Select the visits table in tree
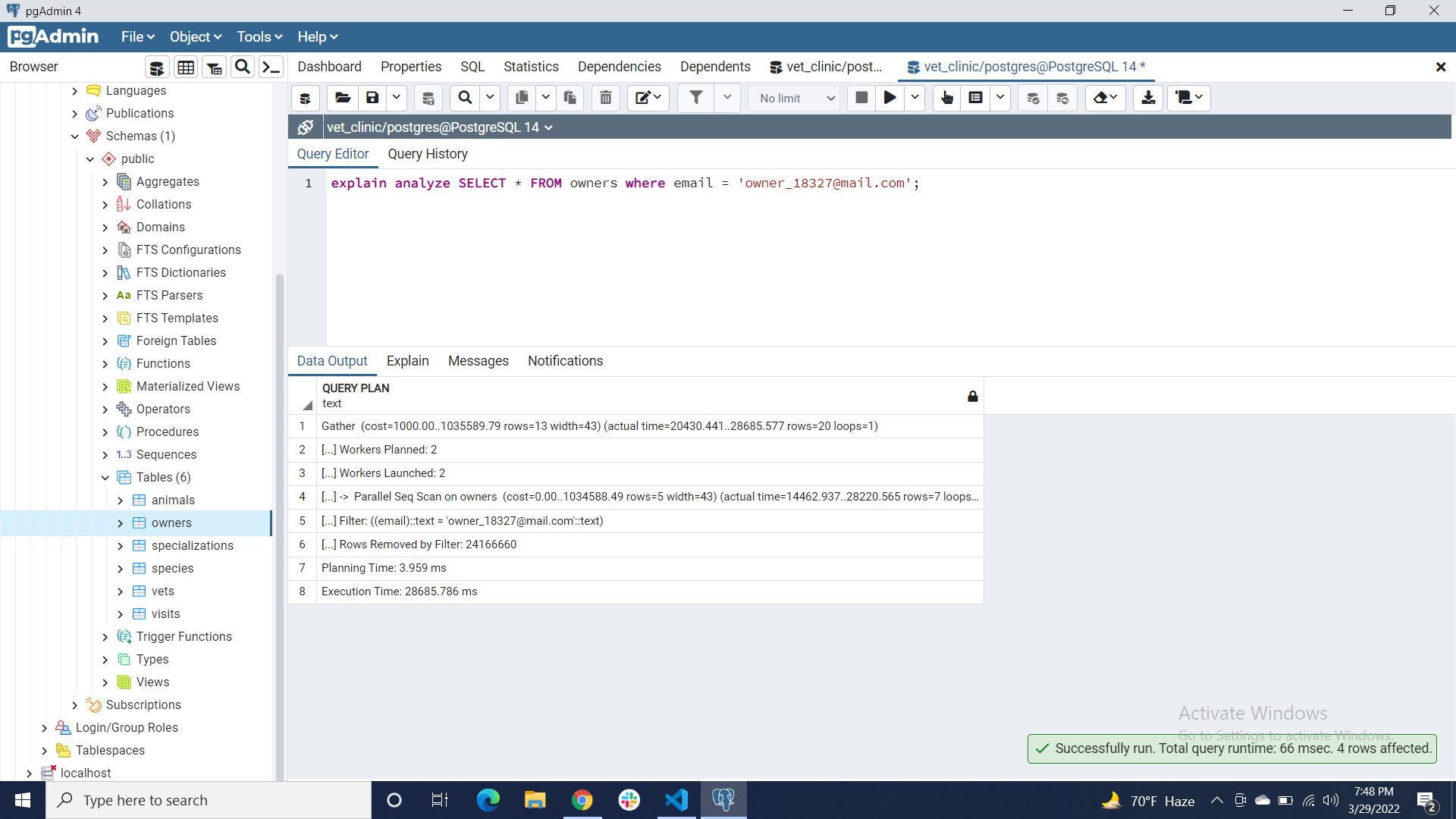 (x=165, y=614)
